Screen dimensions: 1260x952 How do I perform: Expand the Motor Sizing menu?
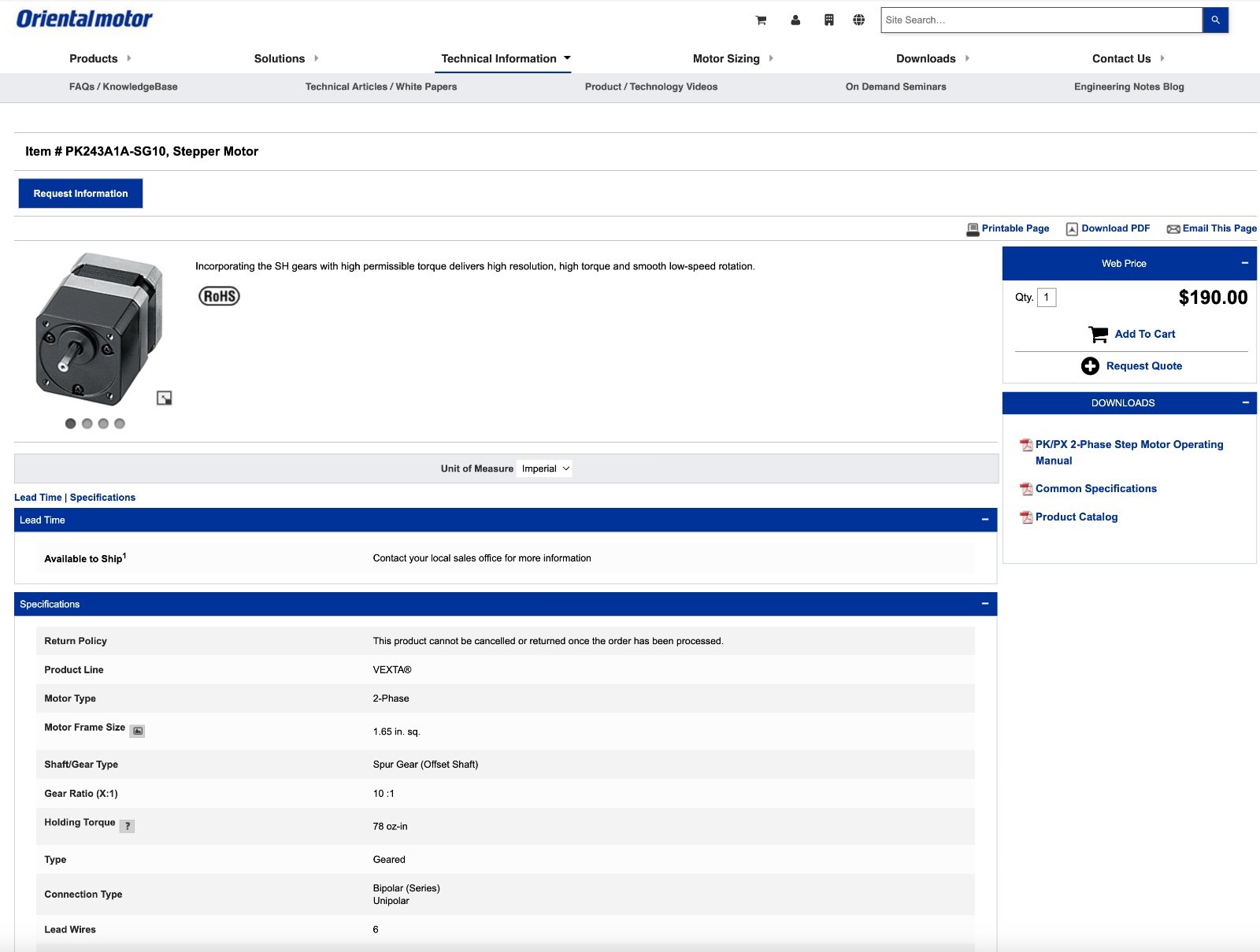pyautogui.click(x=733, y=58)
